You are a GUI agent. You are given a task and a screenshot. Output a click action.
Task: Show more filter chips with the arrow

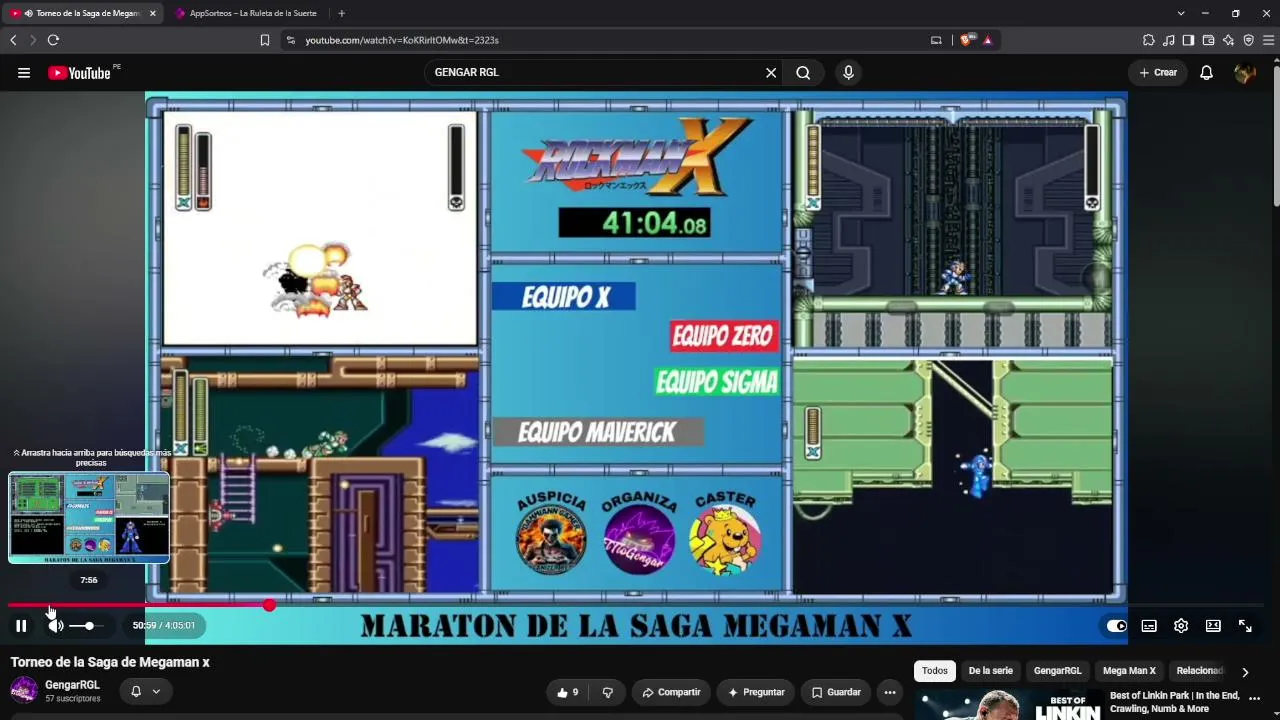(x=1245, y=672)
